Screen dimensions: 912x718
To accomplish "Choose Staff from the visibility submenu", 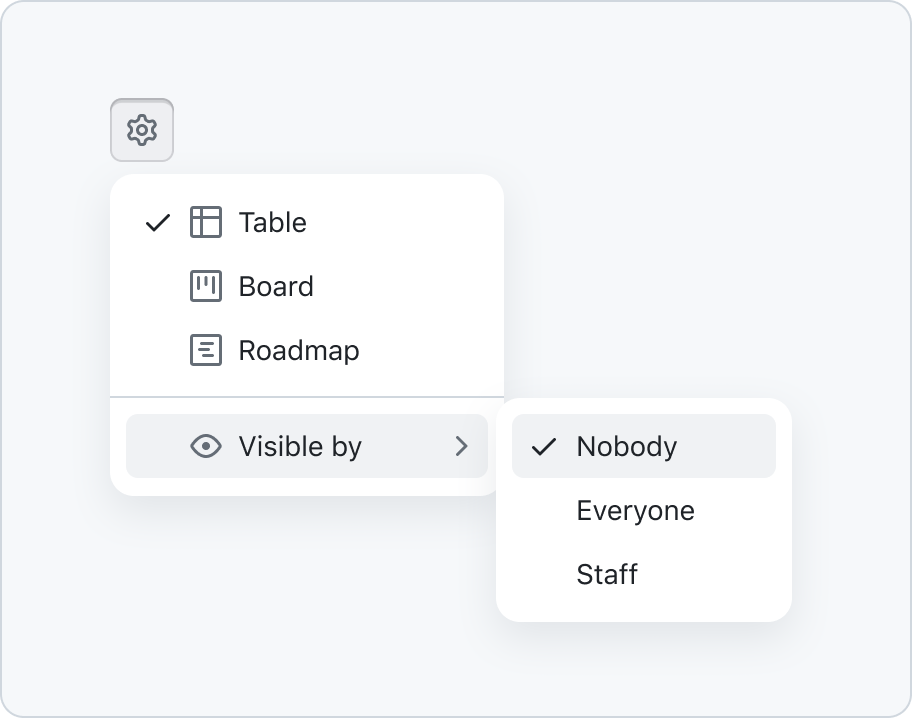I will click(x=644, y=574).
